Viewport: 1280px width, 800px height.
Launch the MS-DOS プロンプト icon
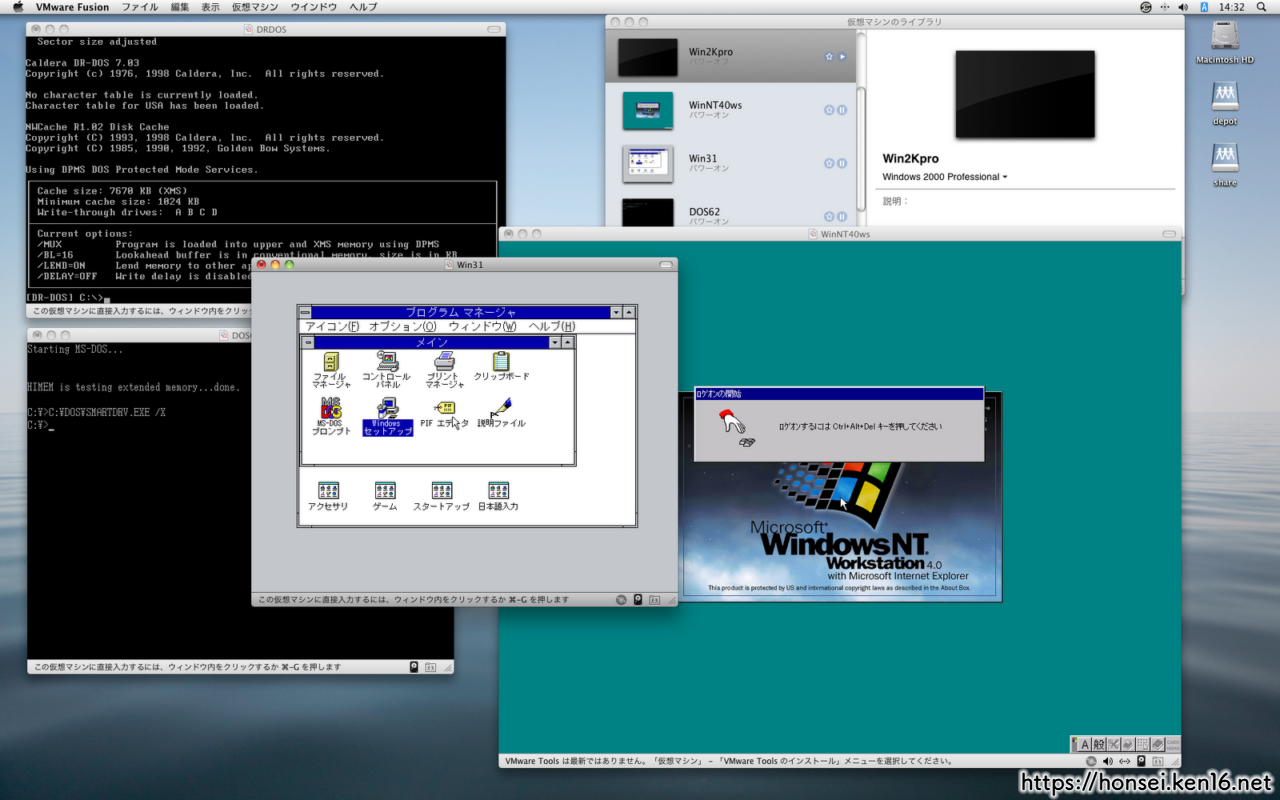(x=330, y=408)
